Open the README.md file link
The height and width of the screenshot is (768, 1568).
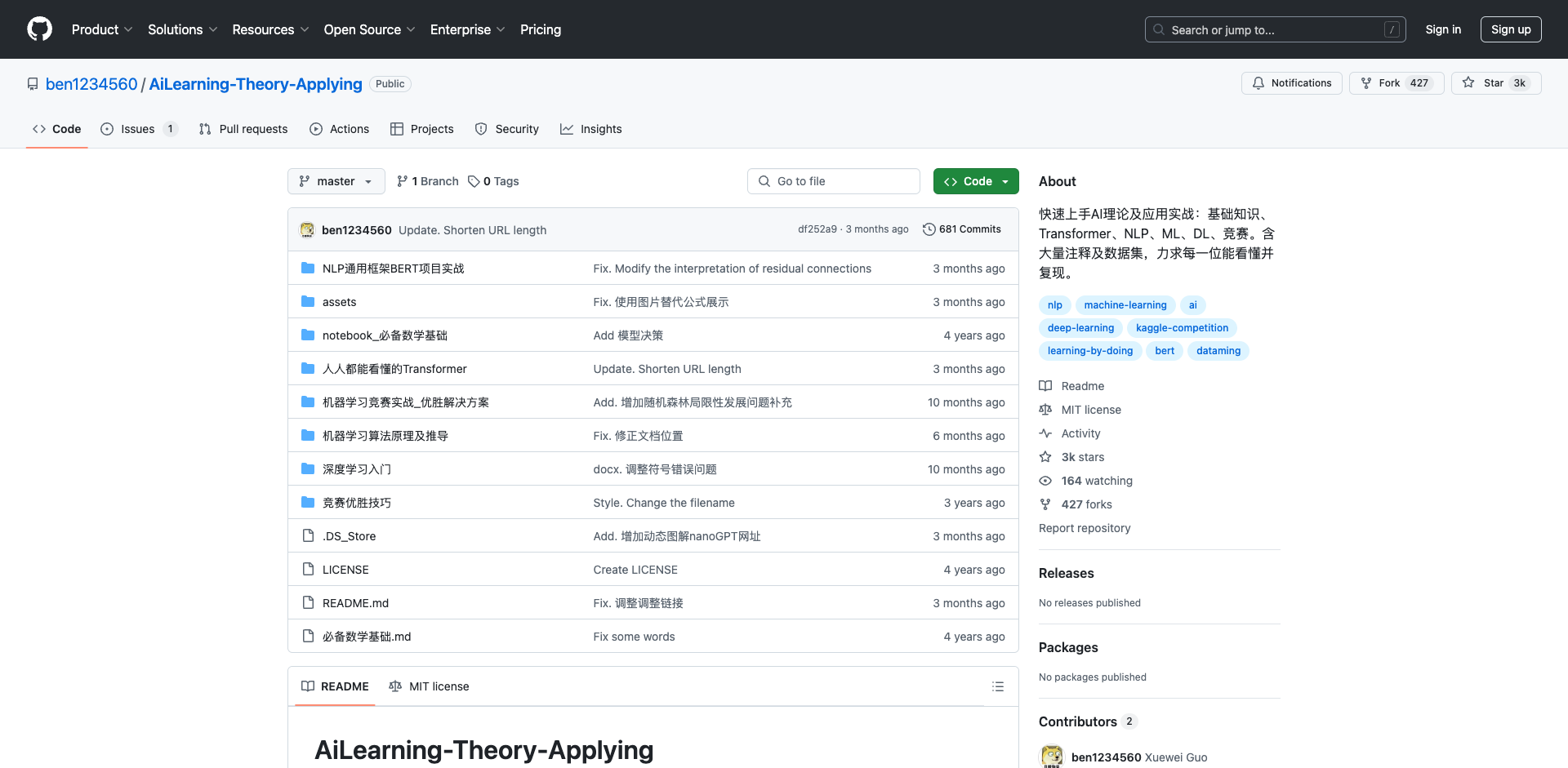354,602
